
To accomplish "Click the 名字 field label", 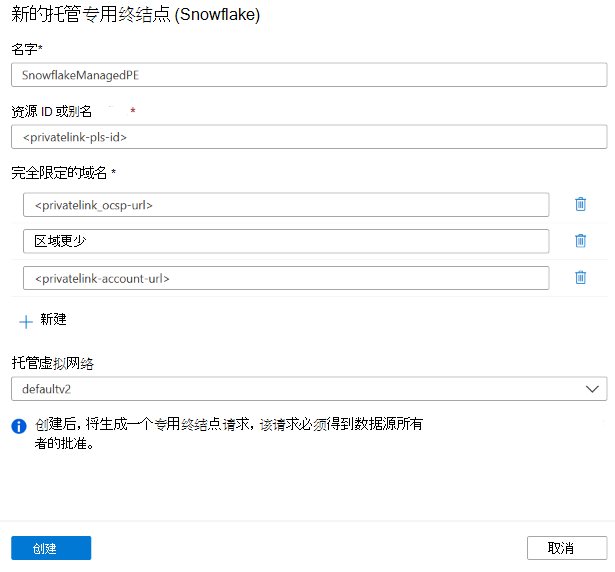I will point(25,49).
